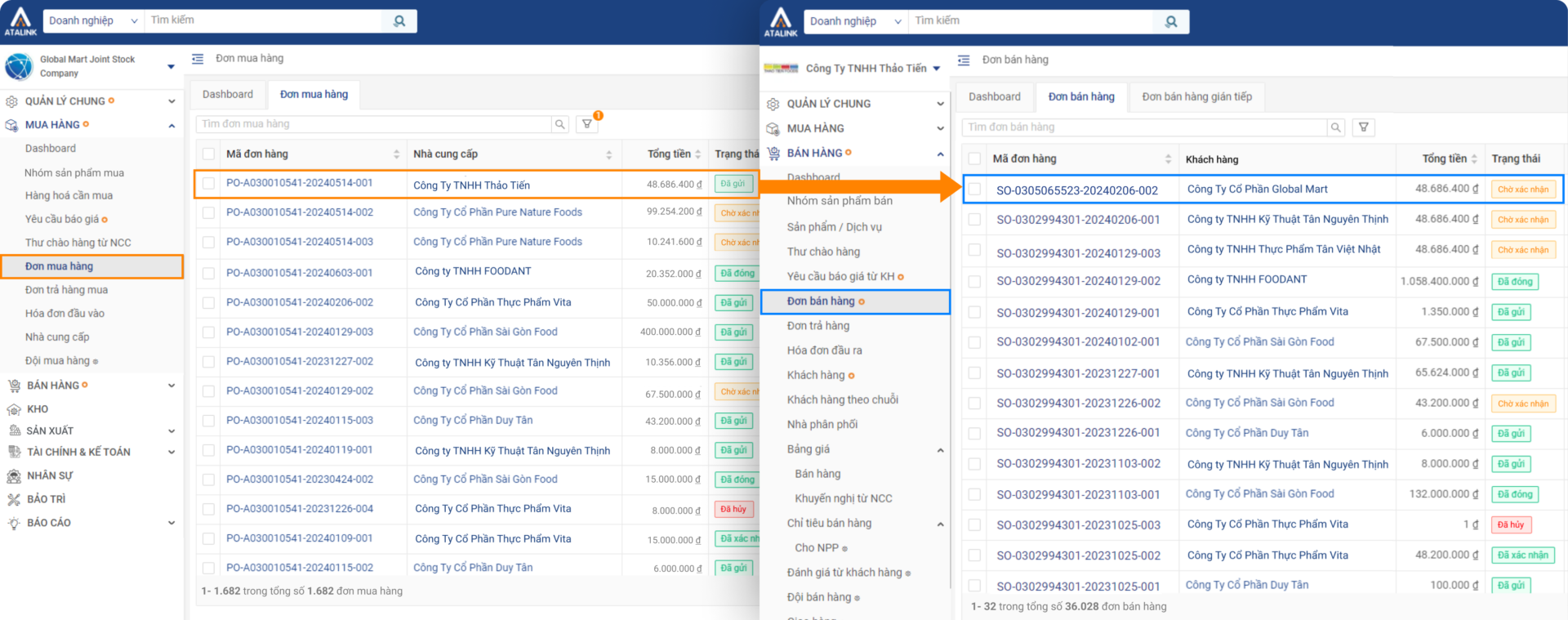Check the box for SO-0305065523-20240206-002
Viewport: 1568px width, 620px height.
(974, 190)
